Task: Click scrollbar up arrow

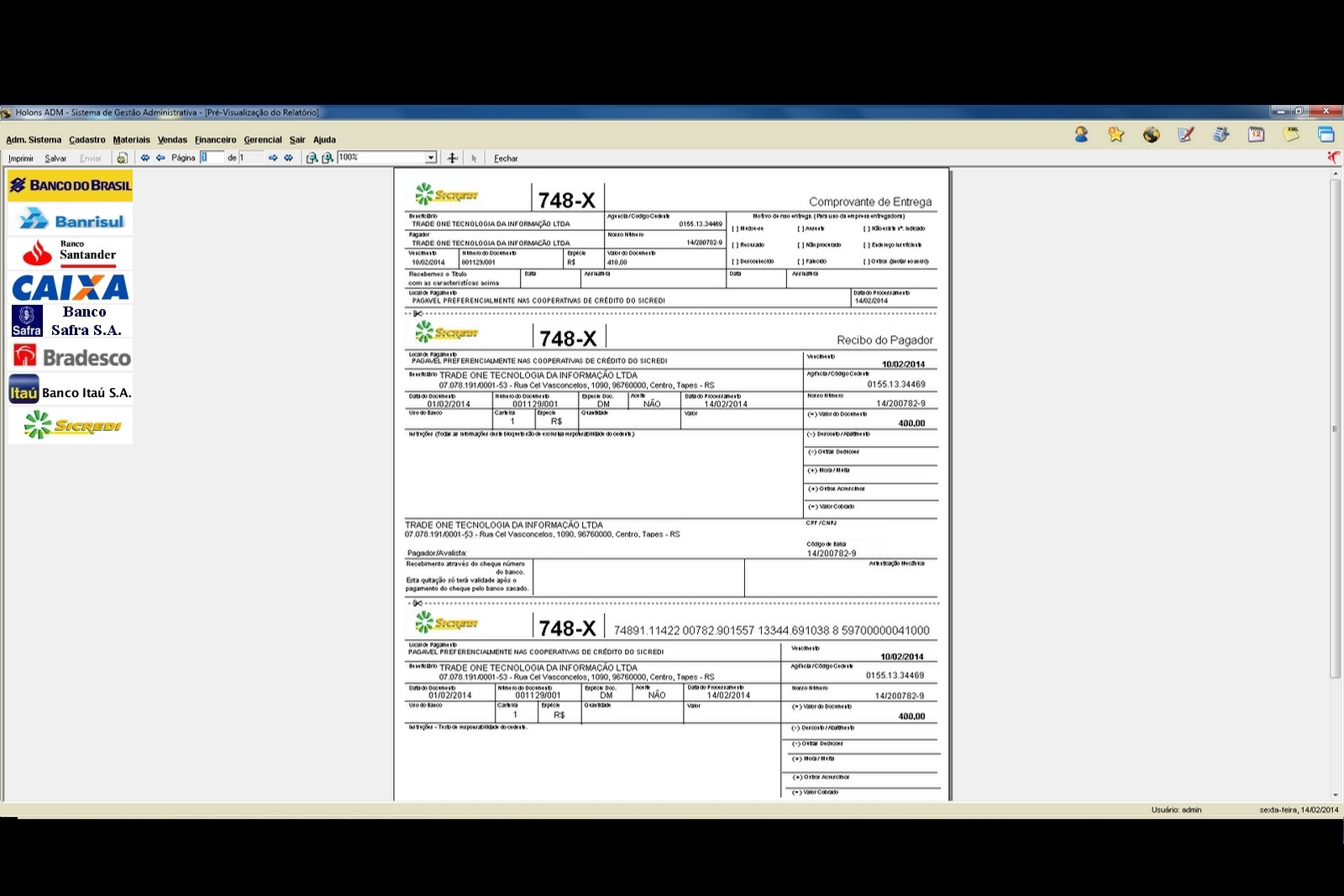Action: (1336, 174)
